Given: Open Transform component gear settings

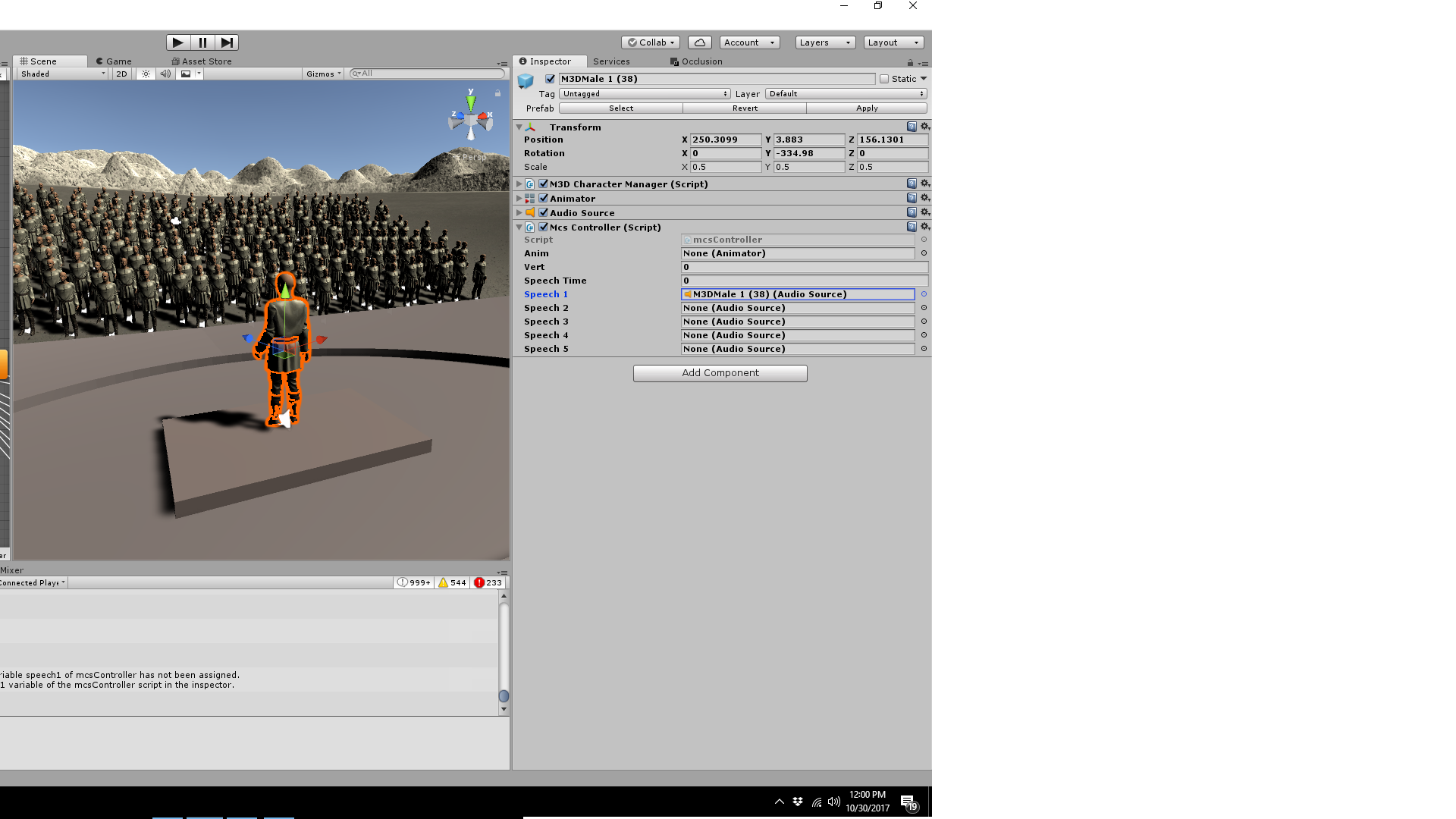Looking at the screenshot, I should click(x=925, y=127).
